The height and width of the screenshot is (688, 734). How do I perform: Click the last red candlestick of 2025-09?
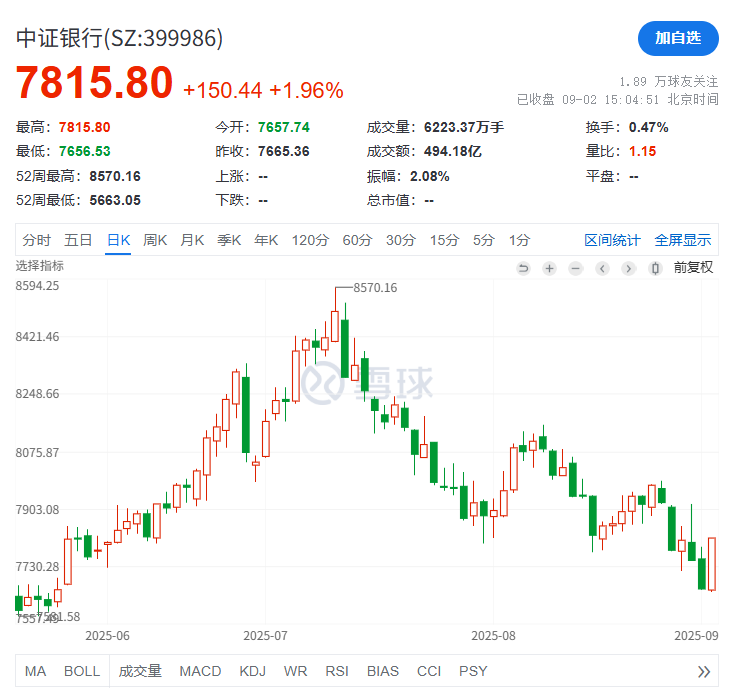(712, 564)
